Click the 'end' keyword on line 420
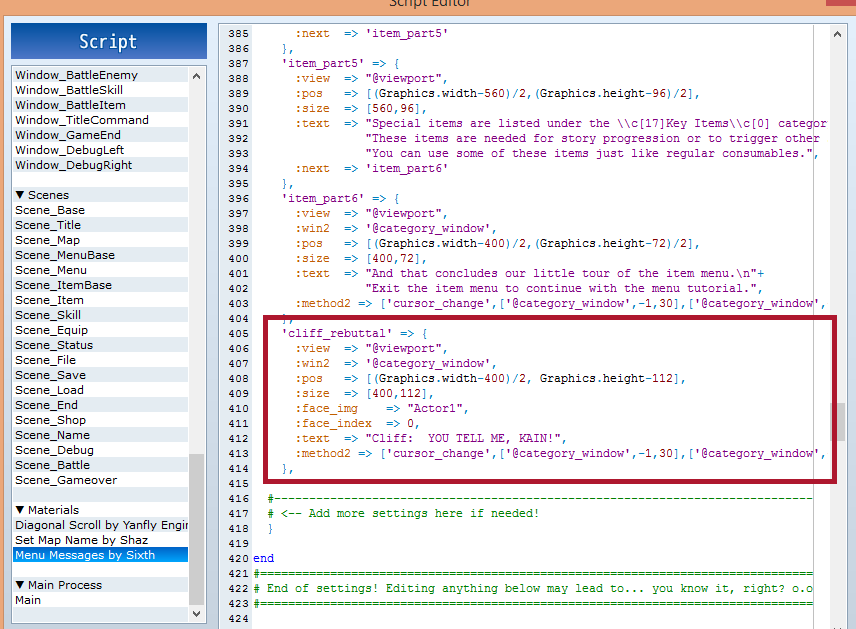 [x=264, y=559]
